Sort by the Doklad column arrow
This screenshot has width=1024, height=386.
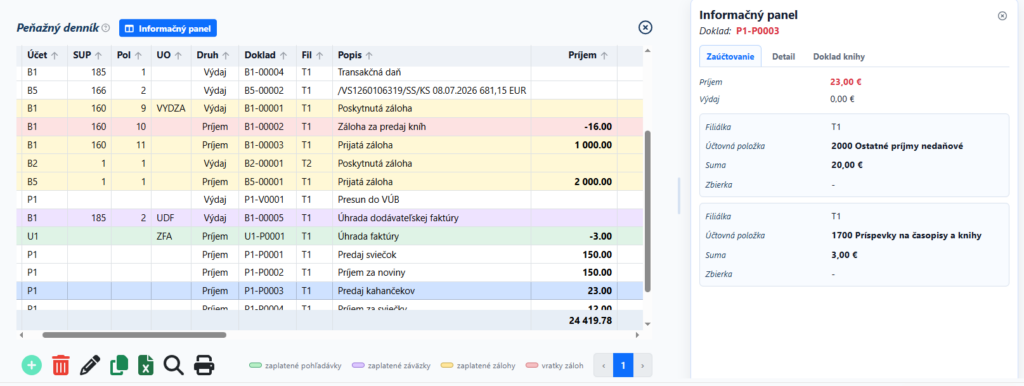click(x=283, y=56)
